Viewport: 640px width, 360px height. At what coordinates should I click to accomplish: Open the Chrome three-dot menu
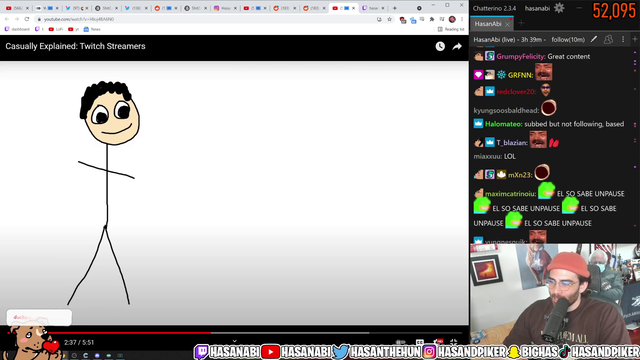(462, 19)
